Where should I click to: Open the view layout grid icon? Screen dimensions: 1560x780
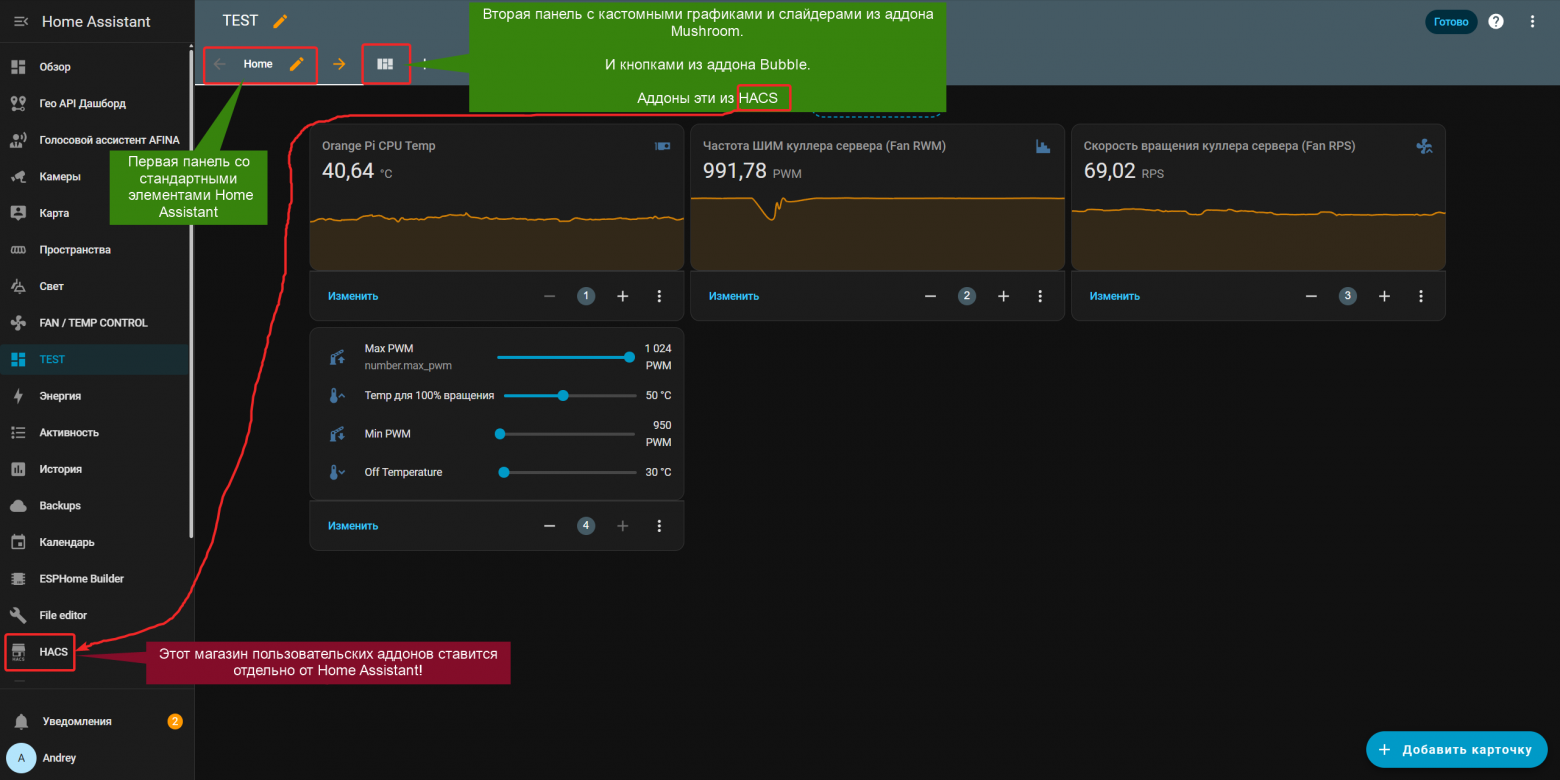pos(386,63)
